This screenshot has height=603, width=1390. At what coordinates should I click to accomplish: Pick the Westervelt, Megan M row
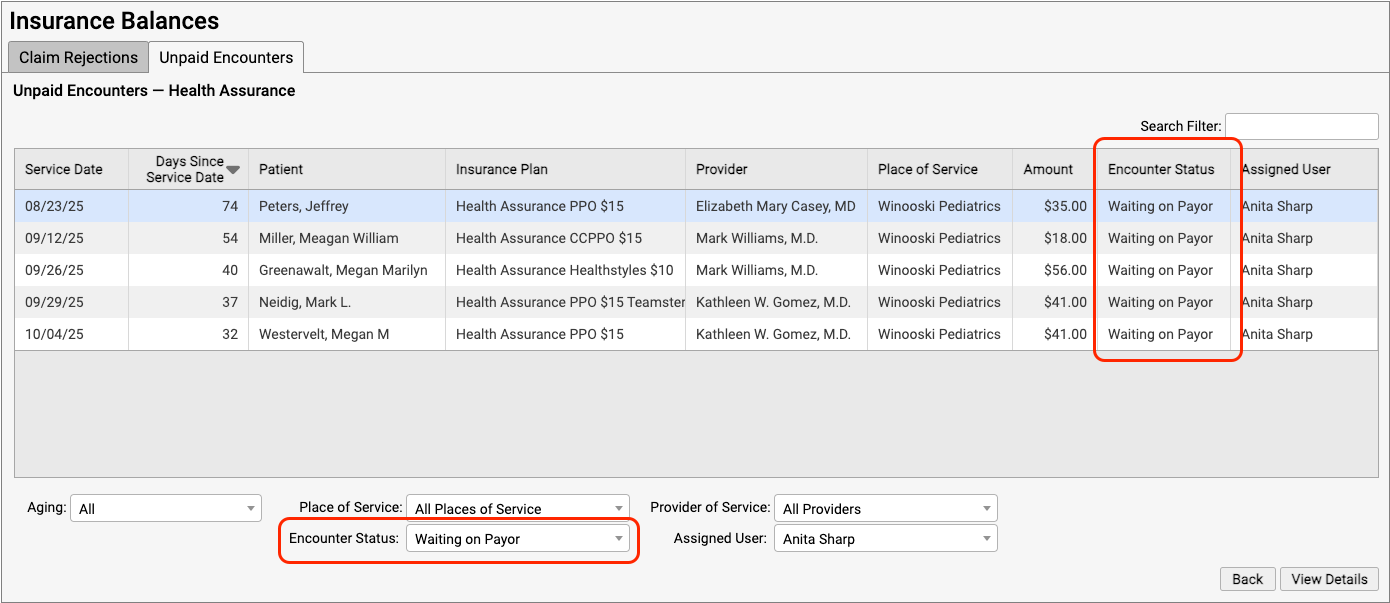(x=323, y=334)
